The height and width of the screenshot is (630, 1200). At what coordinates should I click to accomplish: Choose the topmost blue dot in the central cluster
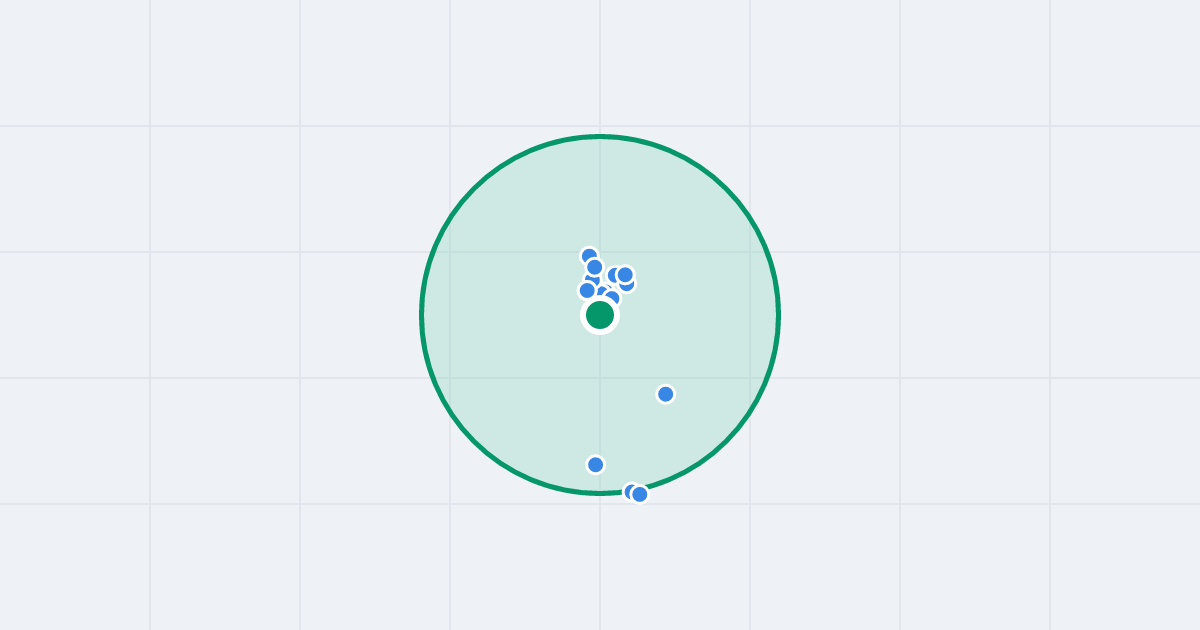590,257
